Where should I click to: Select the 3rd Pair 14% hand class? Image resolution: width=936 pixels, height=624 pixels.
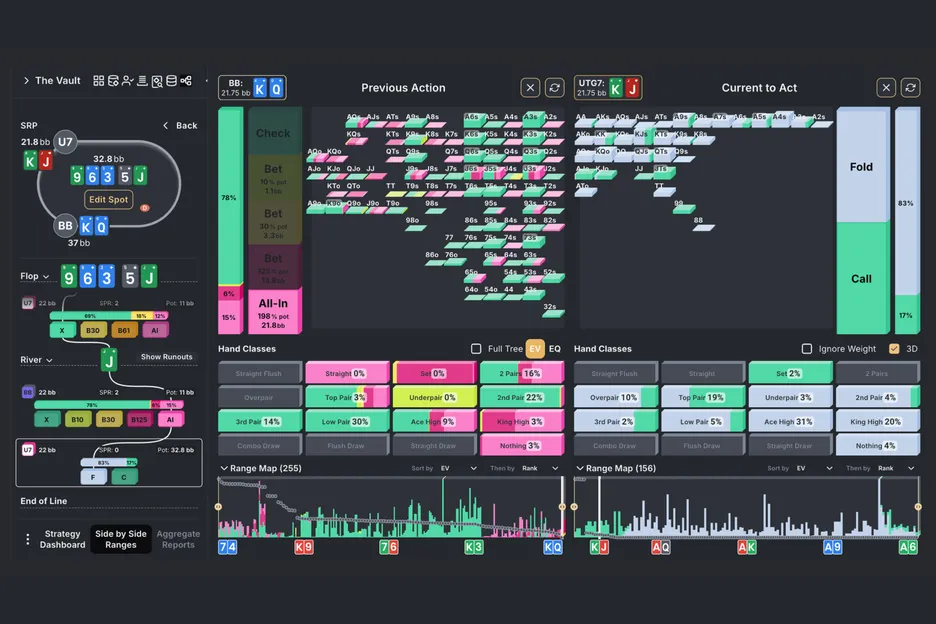[259, 422]
